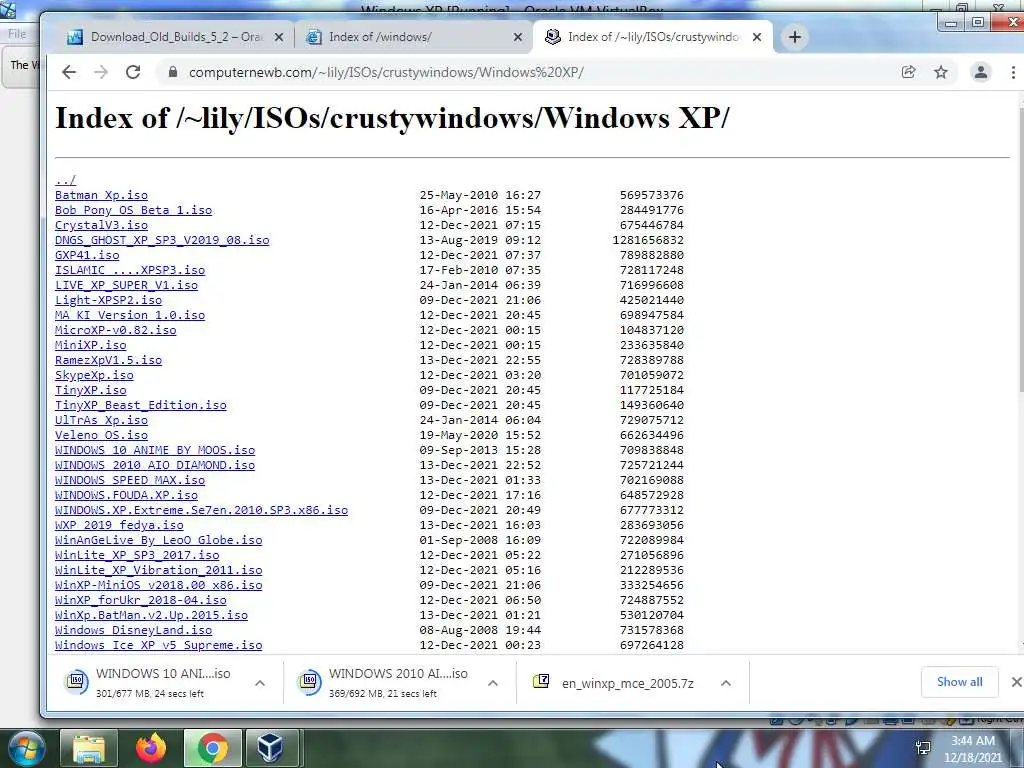
Task: Download WinLite_XP_SP3_2017.iso
Action: point(137,556)
